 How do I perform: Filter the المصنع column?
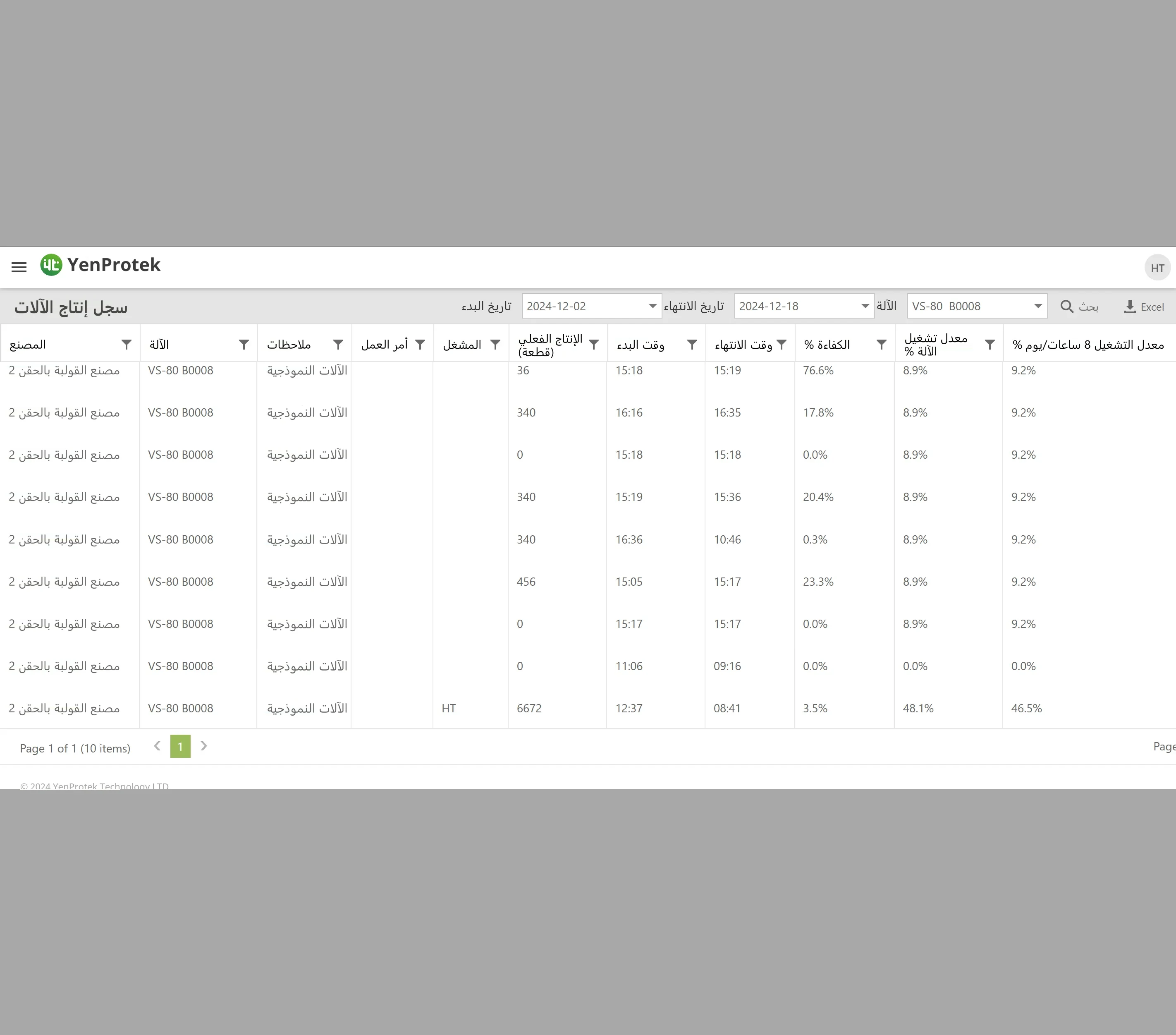click(x=127, y=344)
